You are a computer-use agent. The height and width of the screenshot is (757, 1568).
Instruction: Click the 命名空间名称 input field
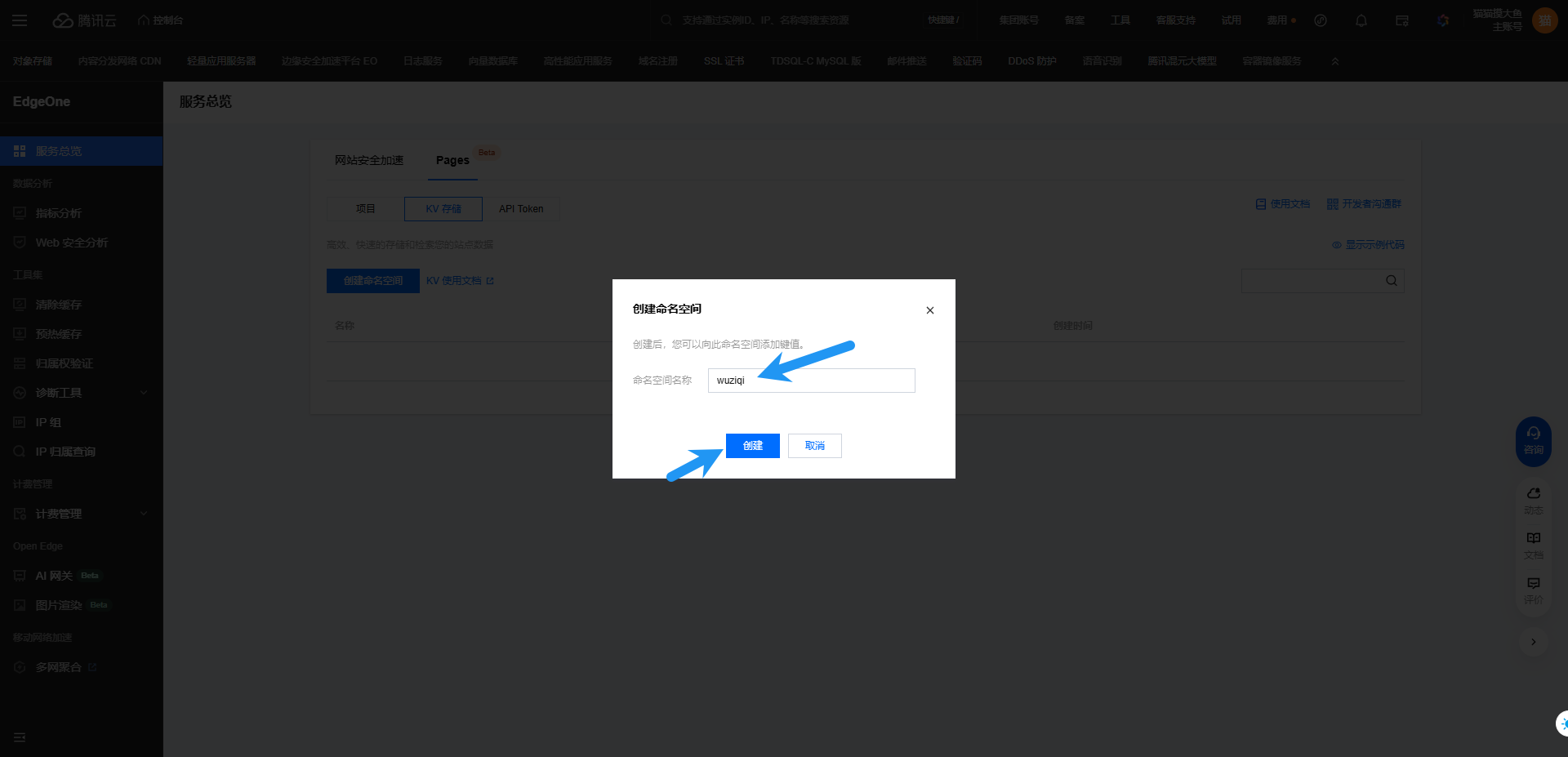pos(811,381)
